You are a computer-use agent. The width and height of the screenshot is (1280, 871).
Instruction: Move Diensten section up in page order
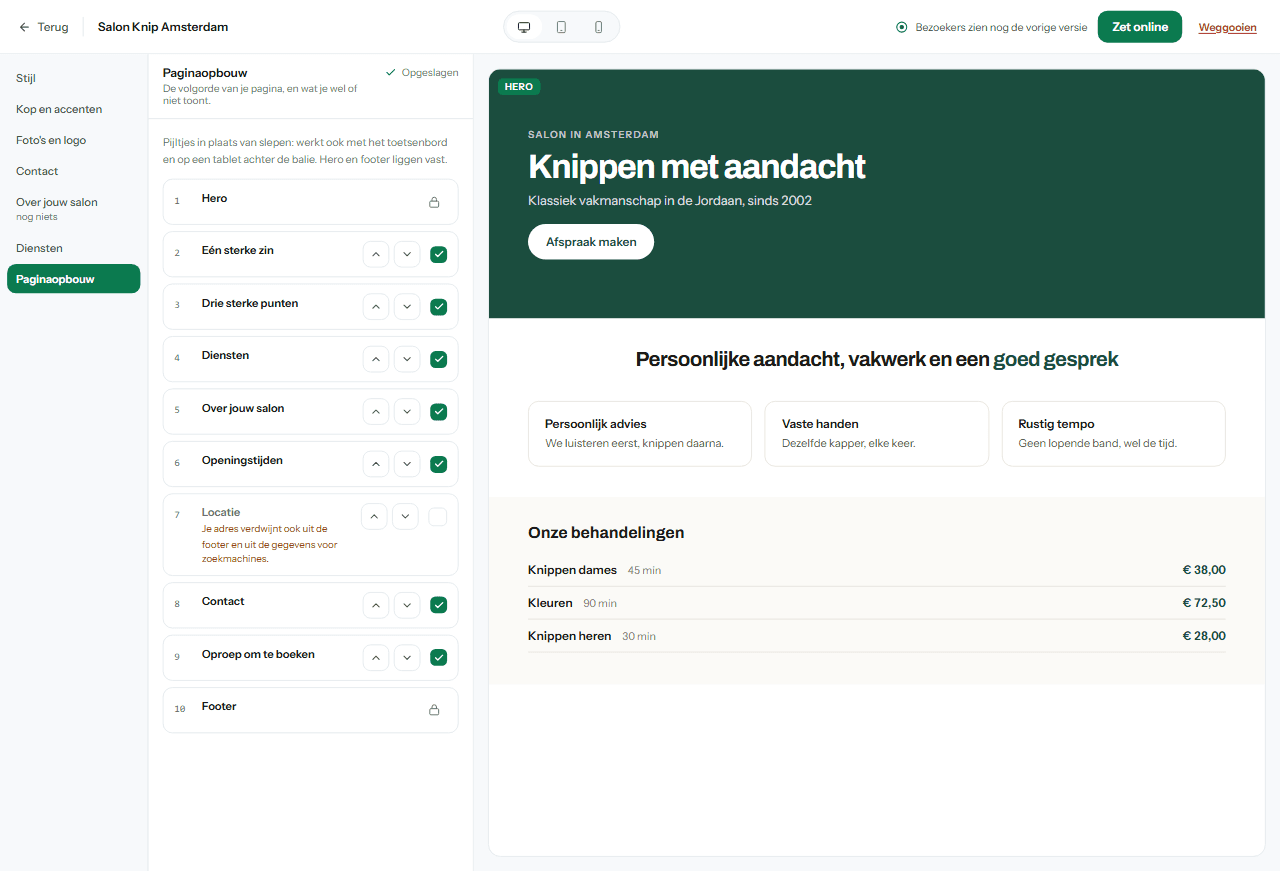[x=375, y=359]
